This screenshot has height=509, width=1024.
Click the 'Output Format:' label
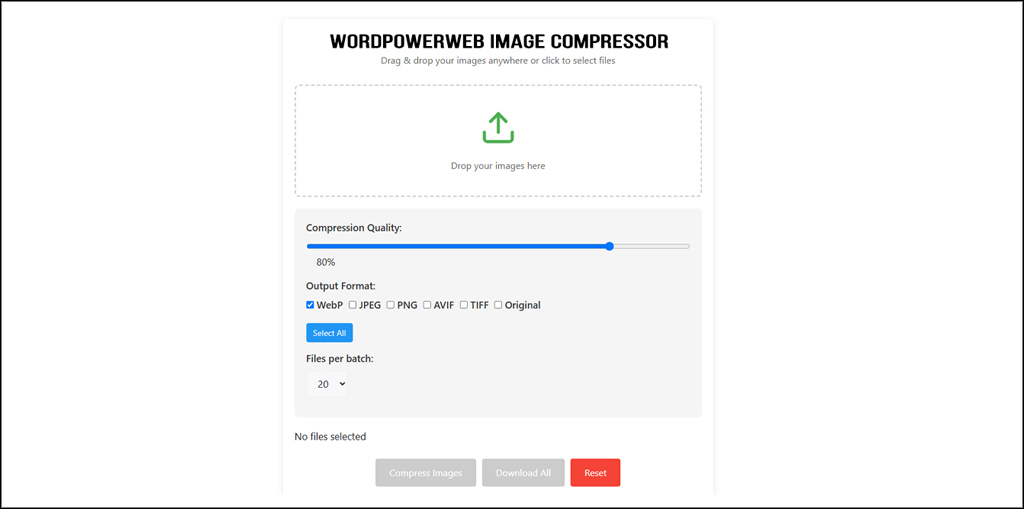[340, 286]
